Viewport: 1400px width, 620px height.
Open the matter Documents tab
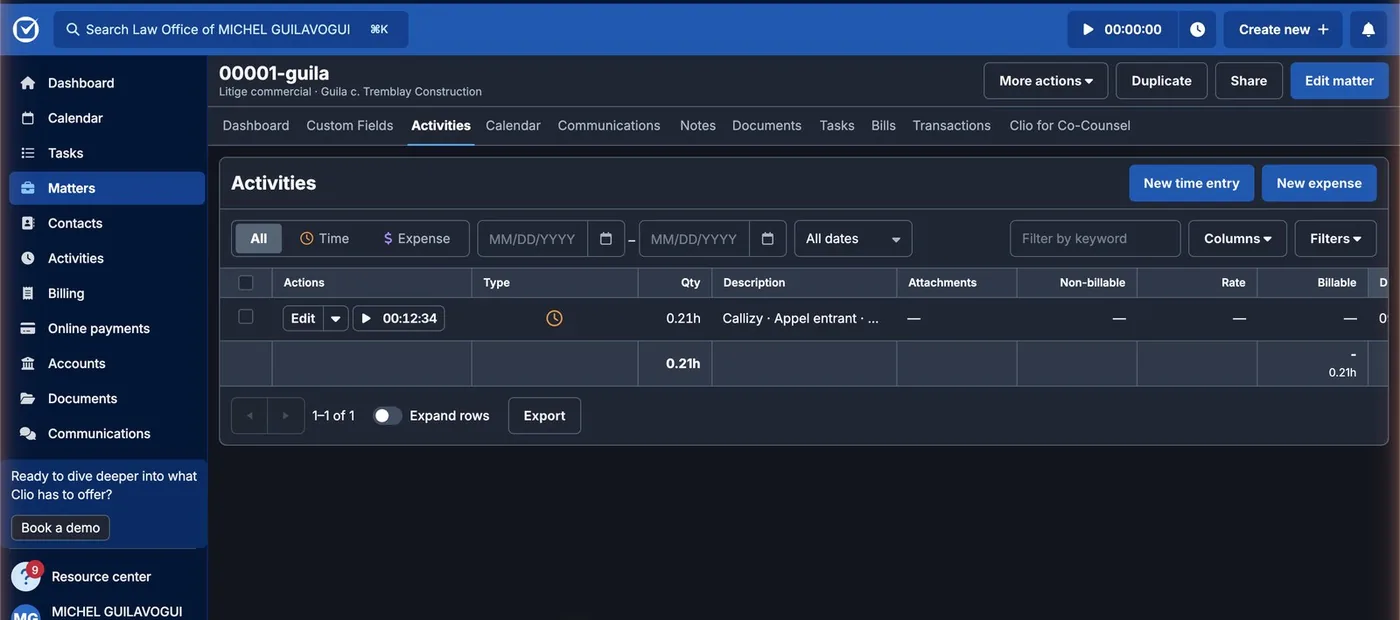pos(767,126)
